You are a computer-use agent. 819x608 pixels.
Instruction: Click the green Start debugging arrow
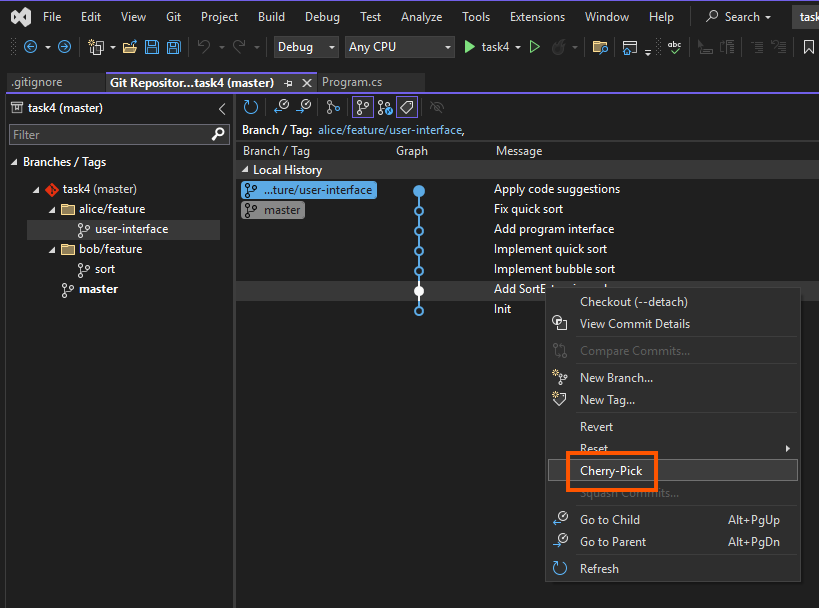click(470, 47)
